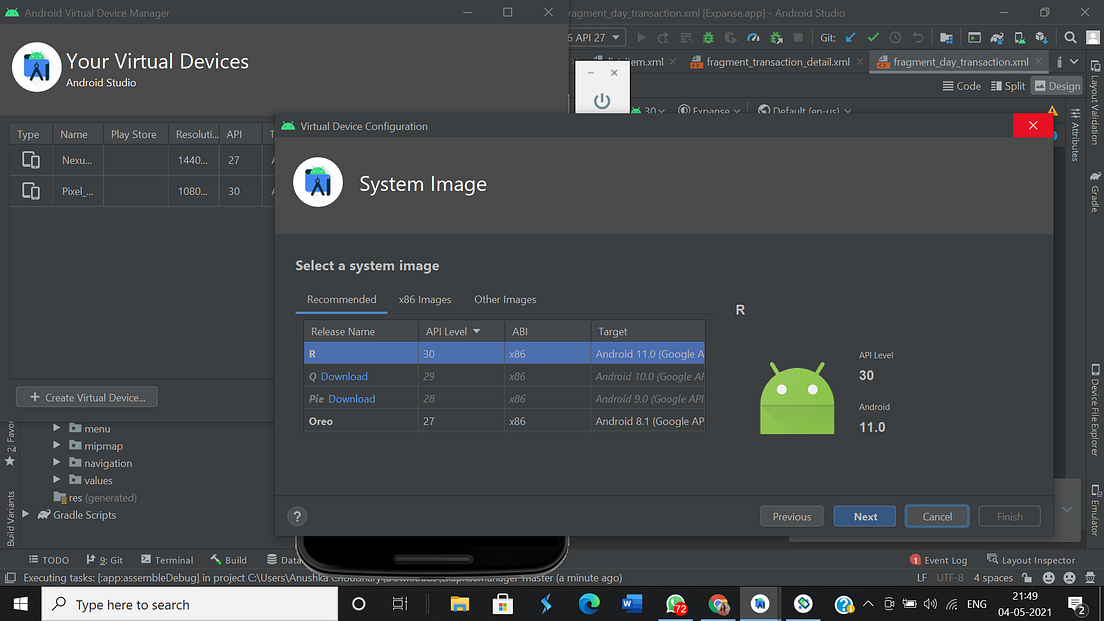Switch to Code view mode

961,85
